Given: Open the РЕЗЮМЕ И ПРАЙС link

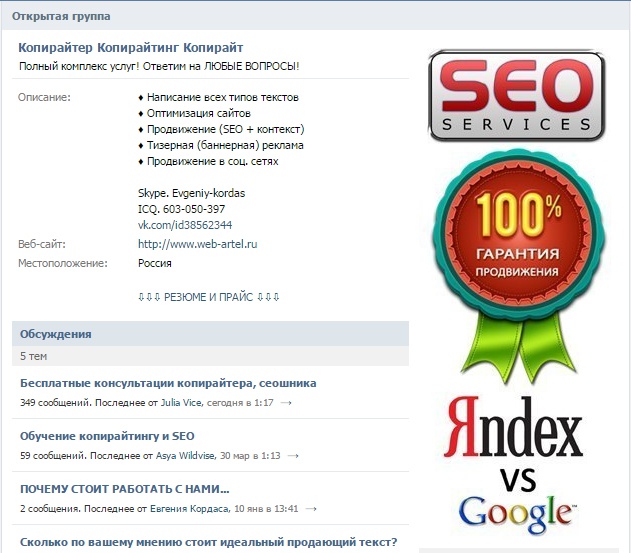Looking at the screenshot, I should pyautogui.click(x=208, y=297).
